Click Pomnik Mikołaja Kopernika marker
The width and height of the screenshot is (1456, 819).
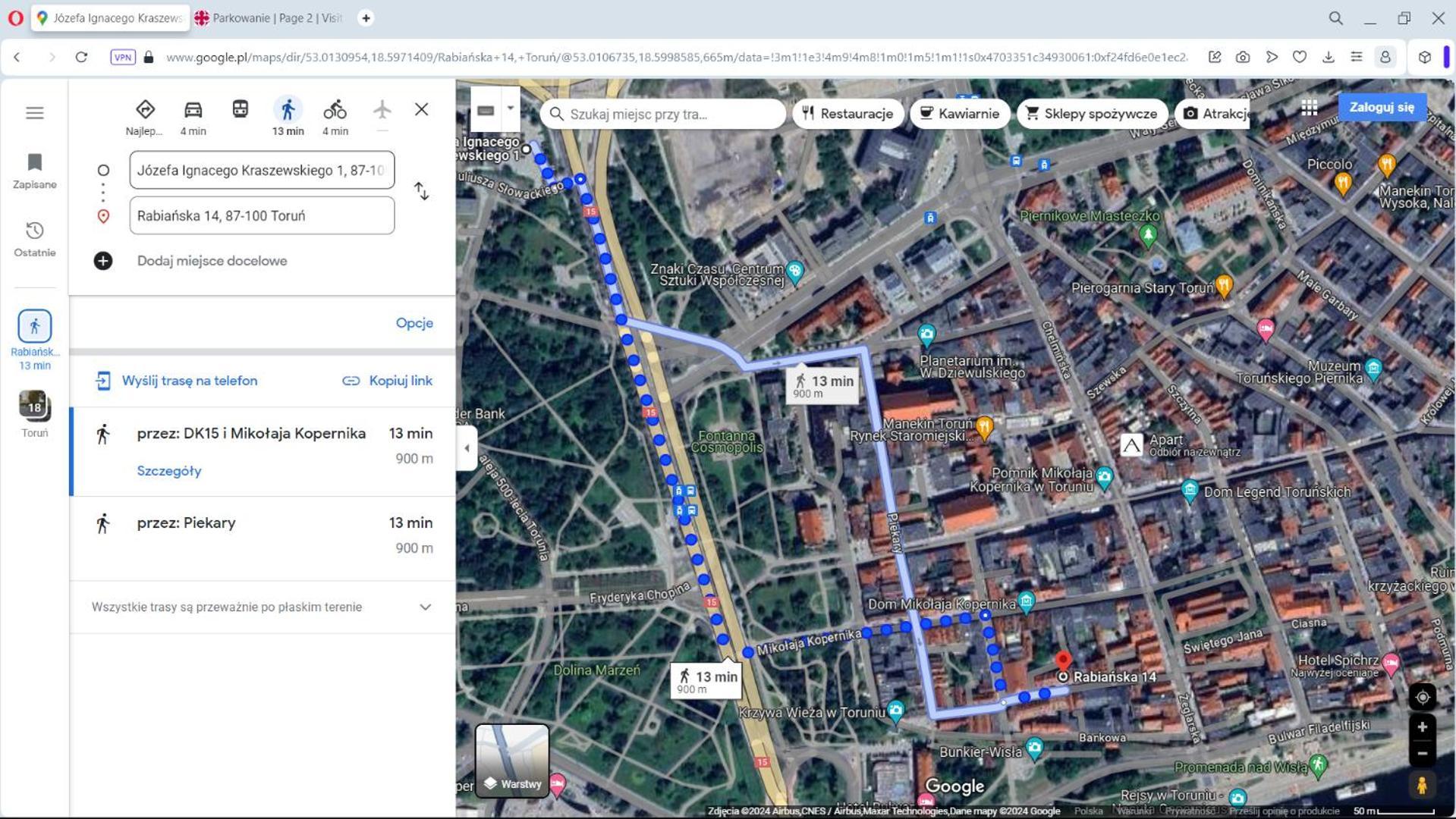(1105, 478)
